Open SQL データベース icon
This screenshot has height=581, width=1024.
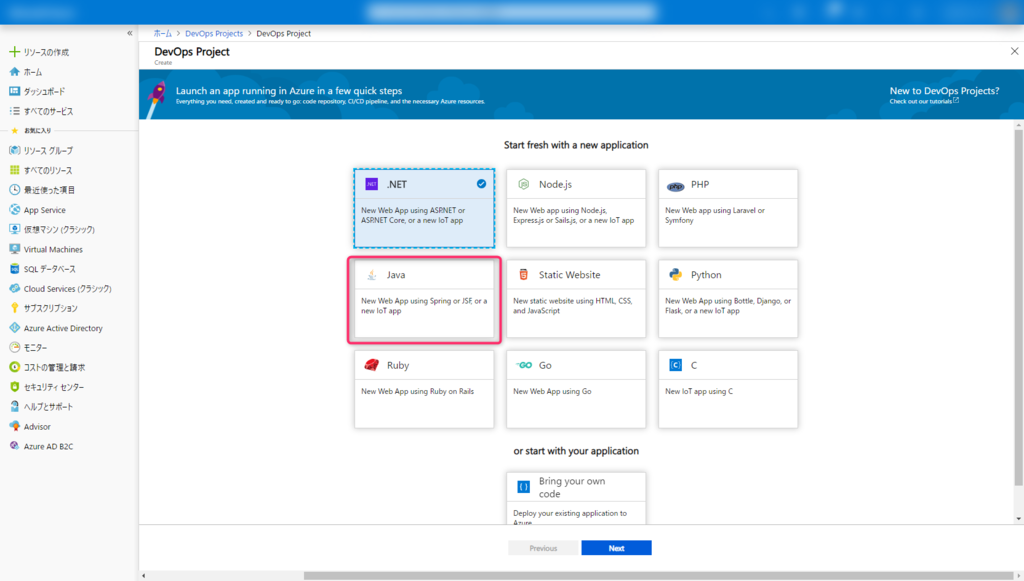point(14,268)
